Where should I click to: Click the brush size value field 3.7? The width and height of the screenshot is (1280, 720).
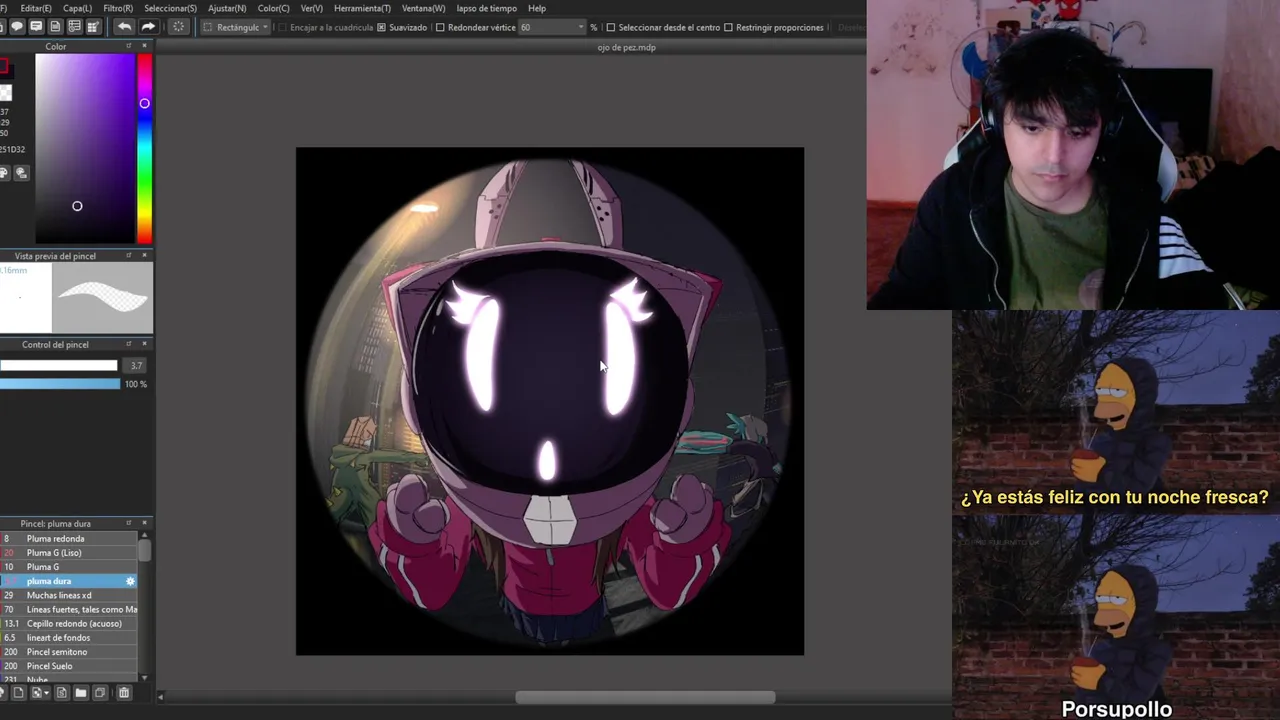click(136, 365)
